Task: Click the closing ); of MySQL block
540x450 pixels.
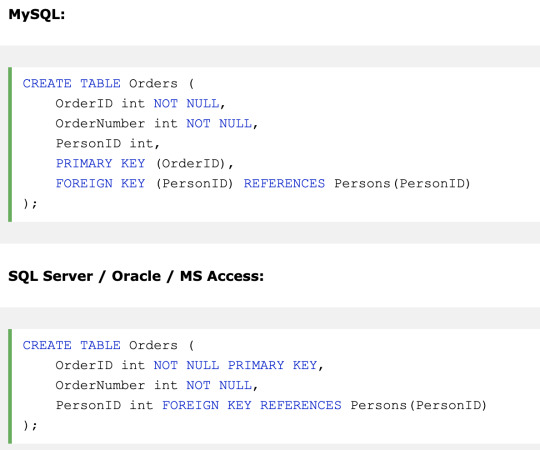Action: click(30, 203)
